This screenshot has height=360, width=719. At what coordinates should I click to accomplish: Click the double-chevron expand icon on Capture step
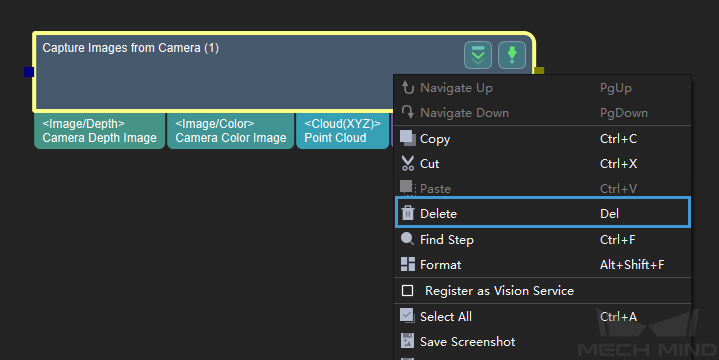point(478,55)
